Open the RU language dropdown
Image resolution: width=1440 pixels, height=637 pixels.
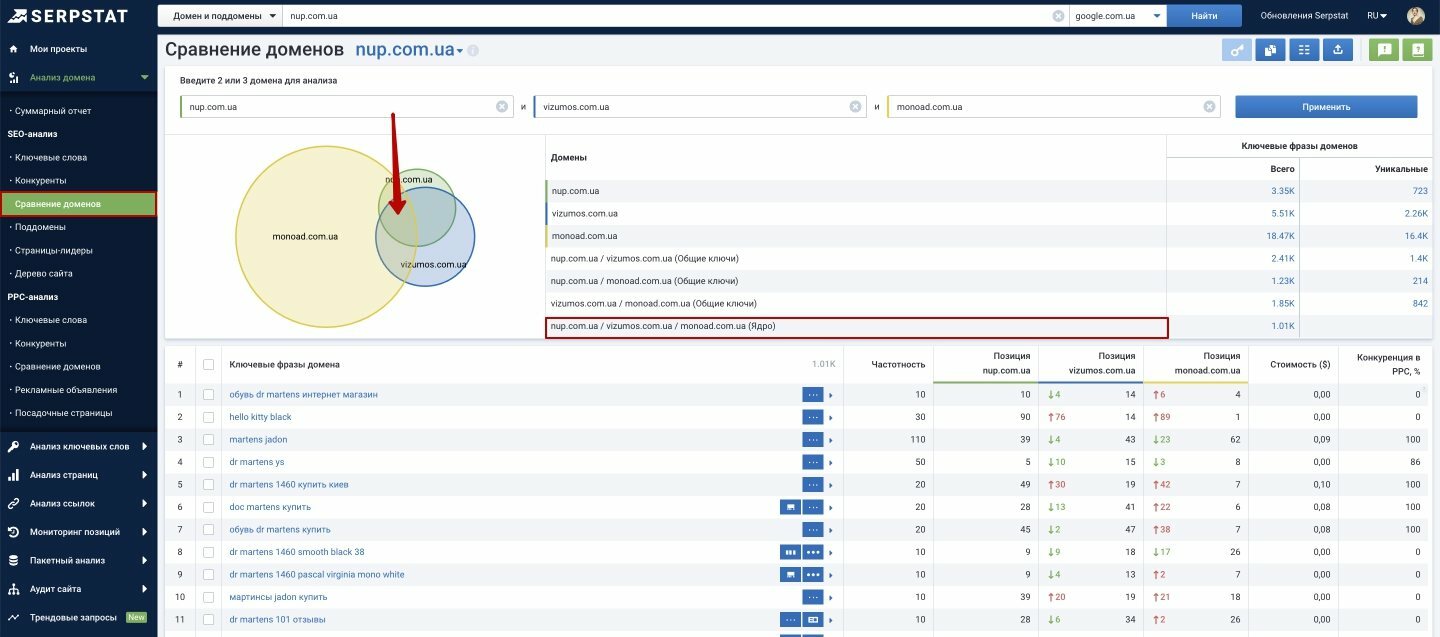coord(1377,16)
